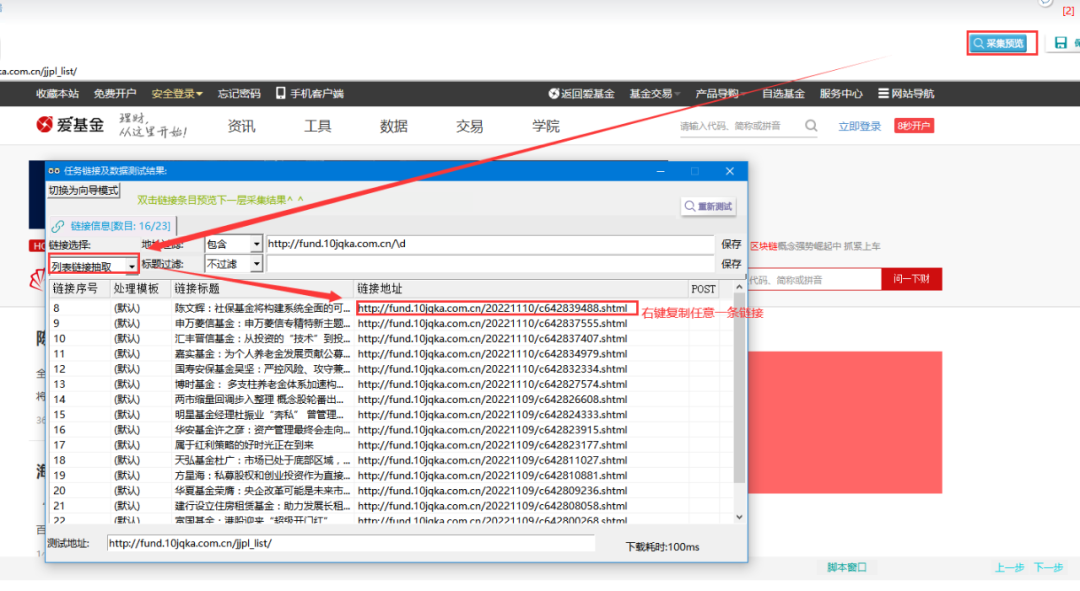1080x591 pixels.
Task: Open the 不过滤 title filter dropdown
Action: tap(233, 264)
